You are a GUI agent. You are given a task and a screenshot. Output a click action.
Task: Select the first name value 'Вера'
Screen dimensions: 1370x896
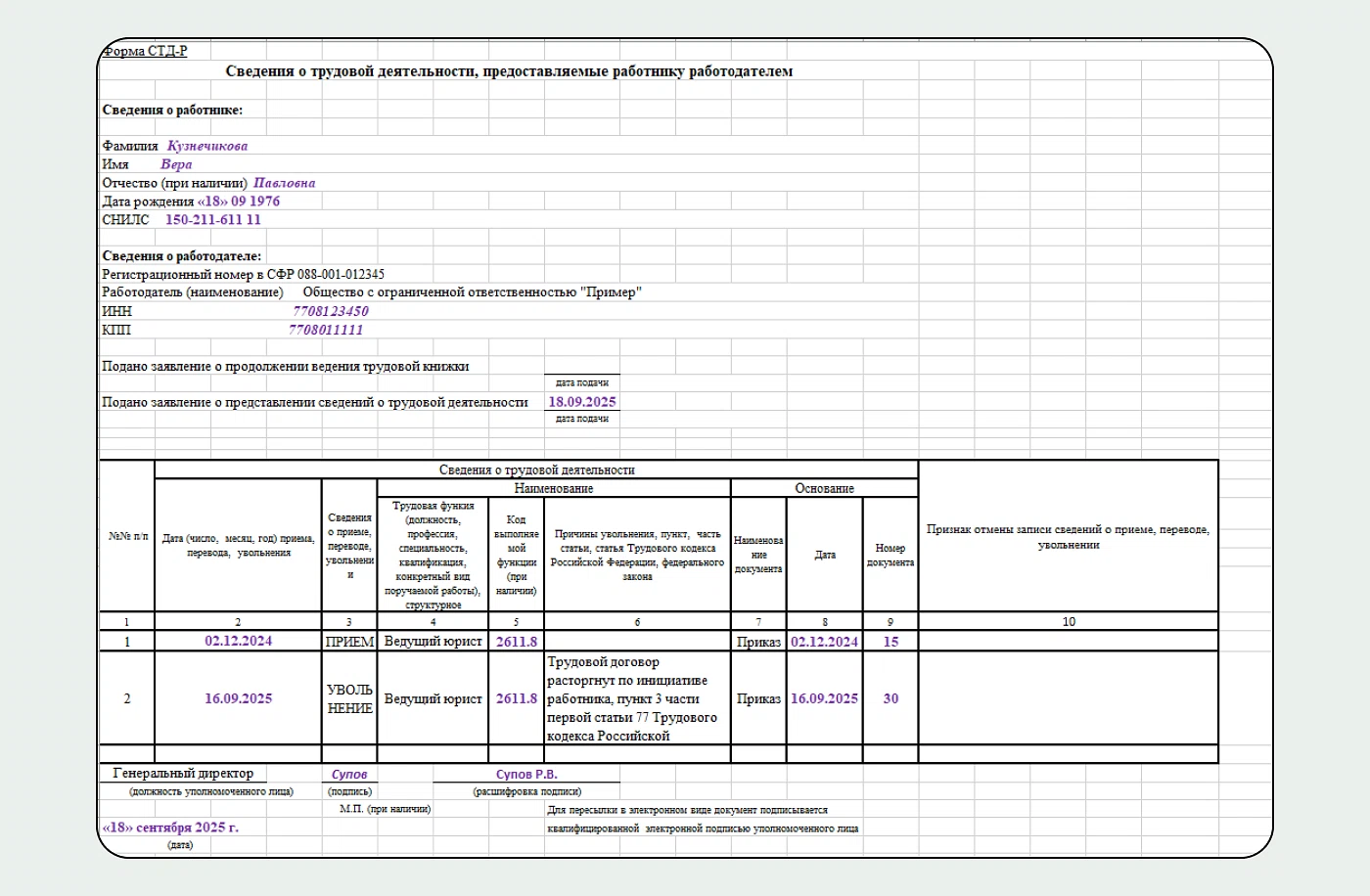(x=176, y=164)
